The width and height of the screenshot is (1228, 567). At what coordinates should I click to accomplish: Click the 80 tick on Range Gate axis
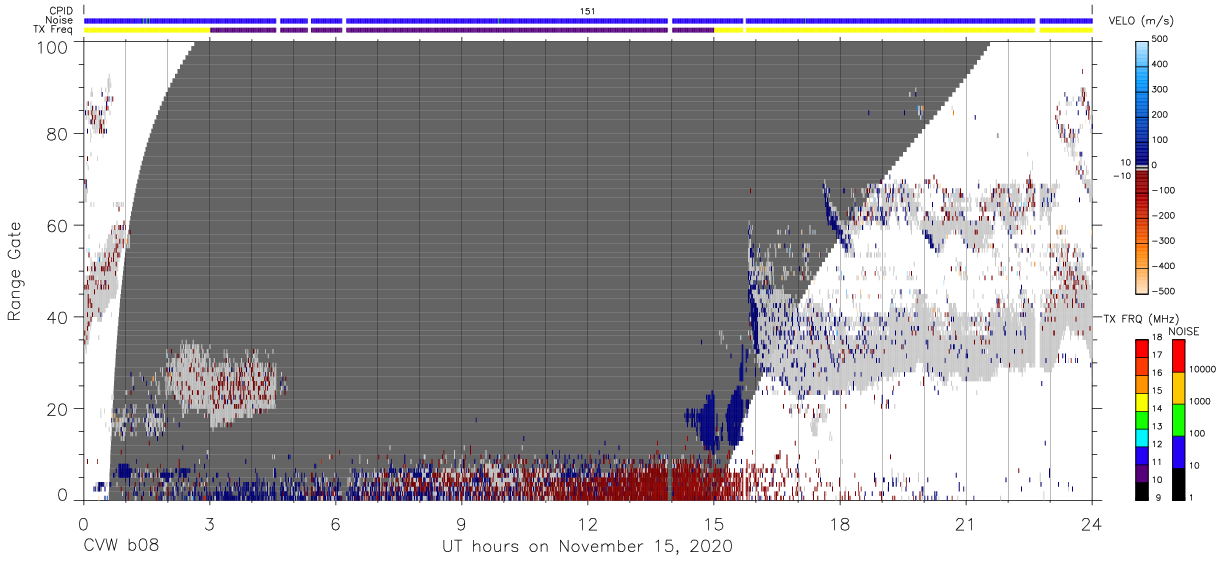click(x=59, y=134)
